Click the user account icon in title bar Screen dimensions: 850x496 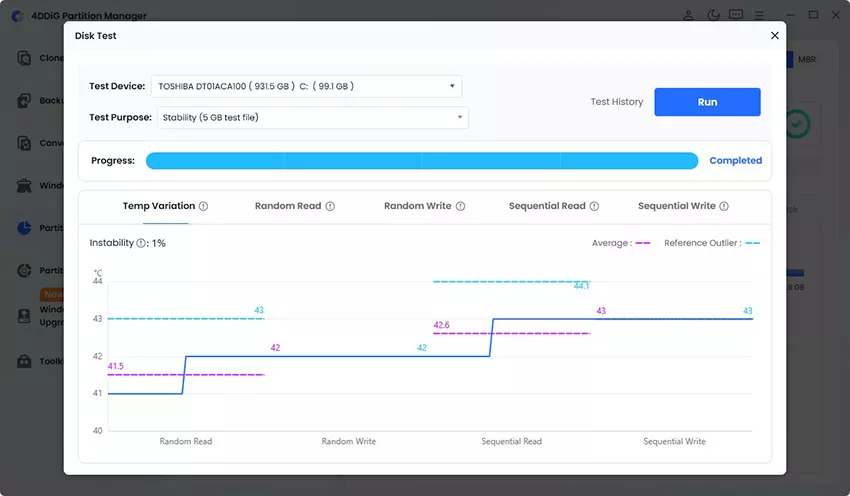point(688,15)
